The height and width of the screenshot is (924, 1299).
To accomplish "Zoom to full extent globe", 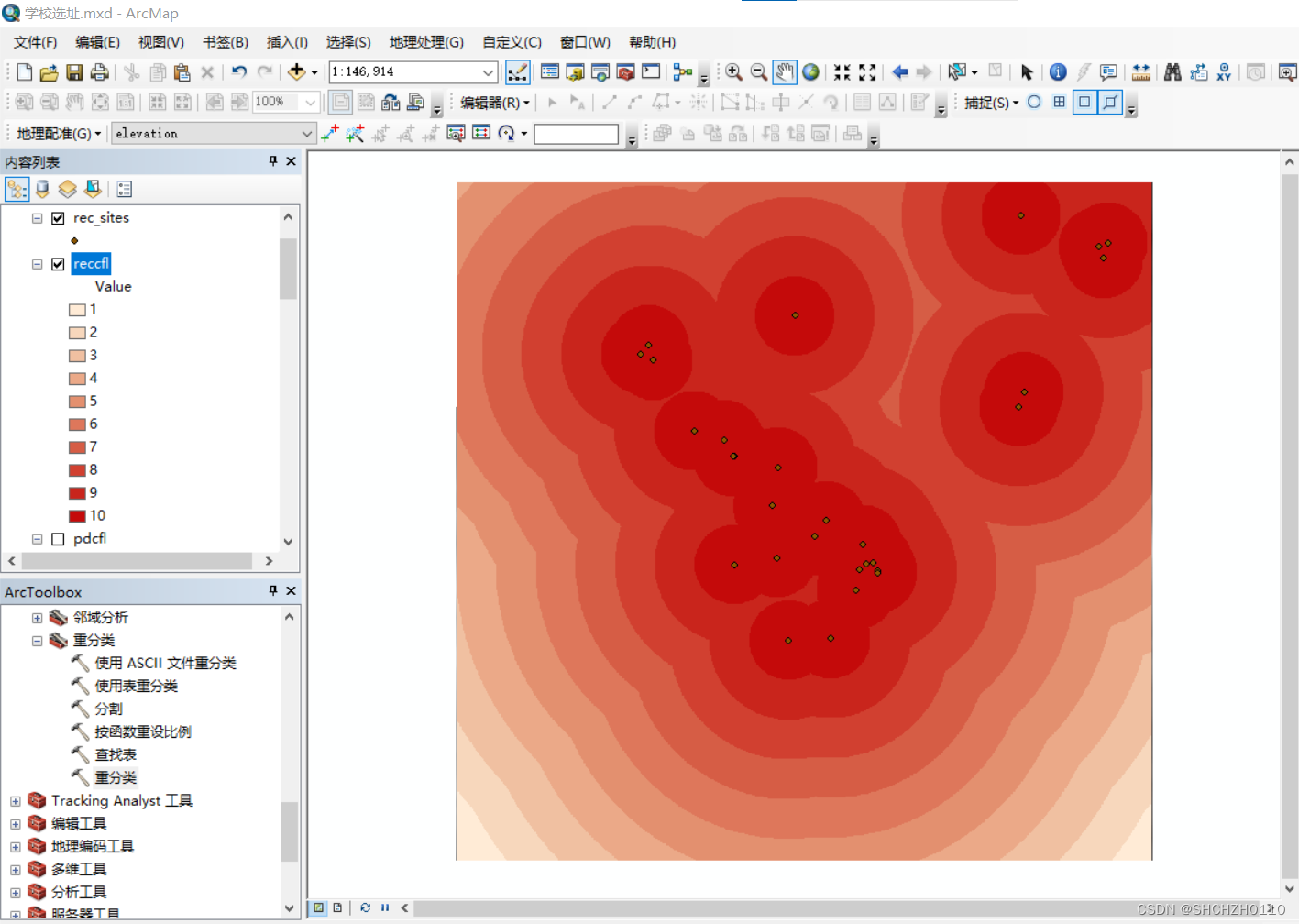I will click(810, 71).
